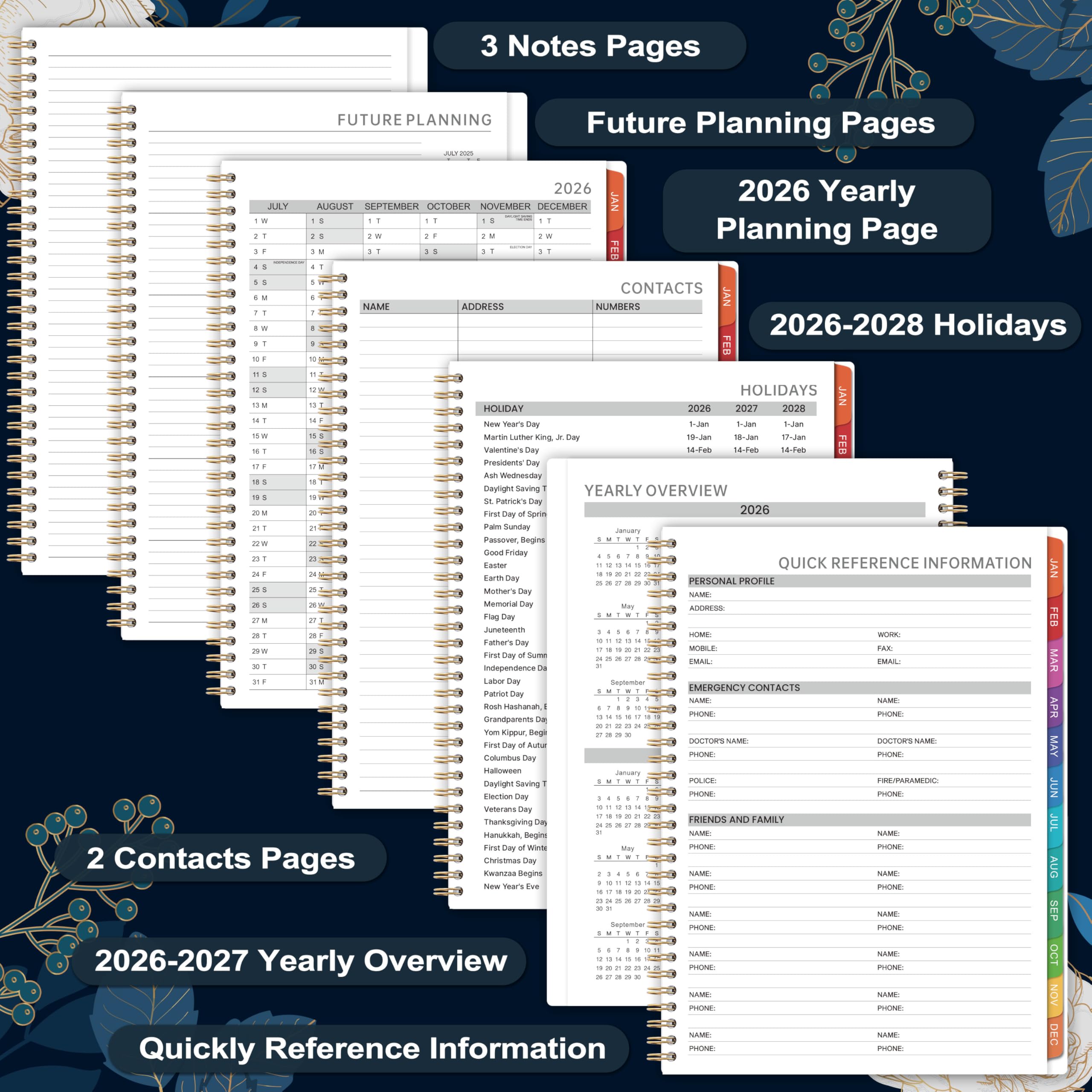Click the 2 Contacts Pages label

click(221, 858)
